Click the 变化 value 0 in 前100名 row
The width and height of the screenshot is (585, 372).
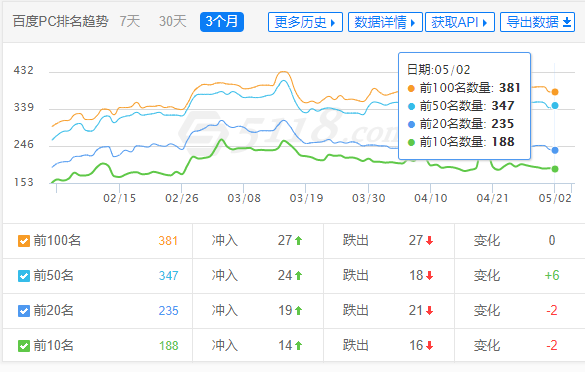tap(552, 240)
